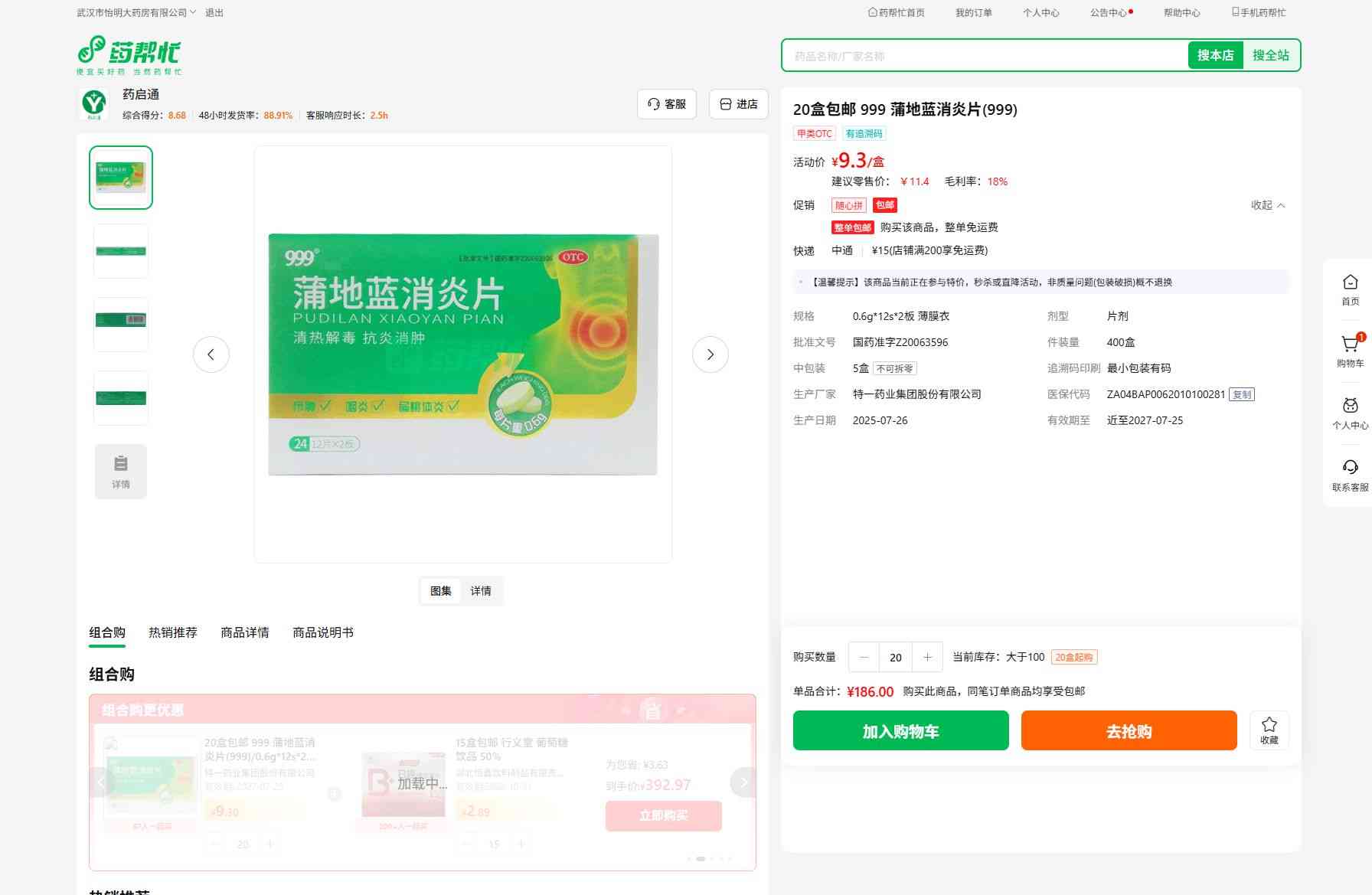Switch to 商品详情 tab
The height and width of the screenshot is (895, 1372).
(x=245, y=632)
